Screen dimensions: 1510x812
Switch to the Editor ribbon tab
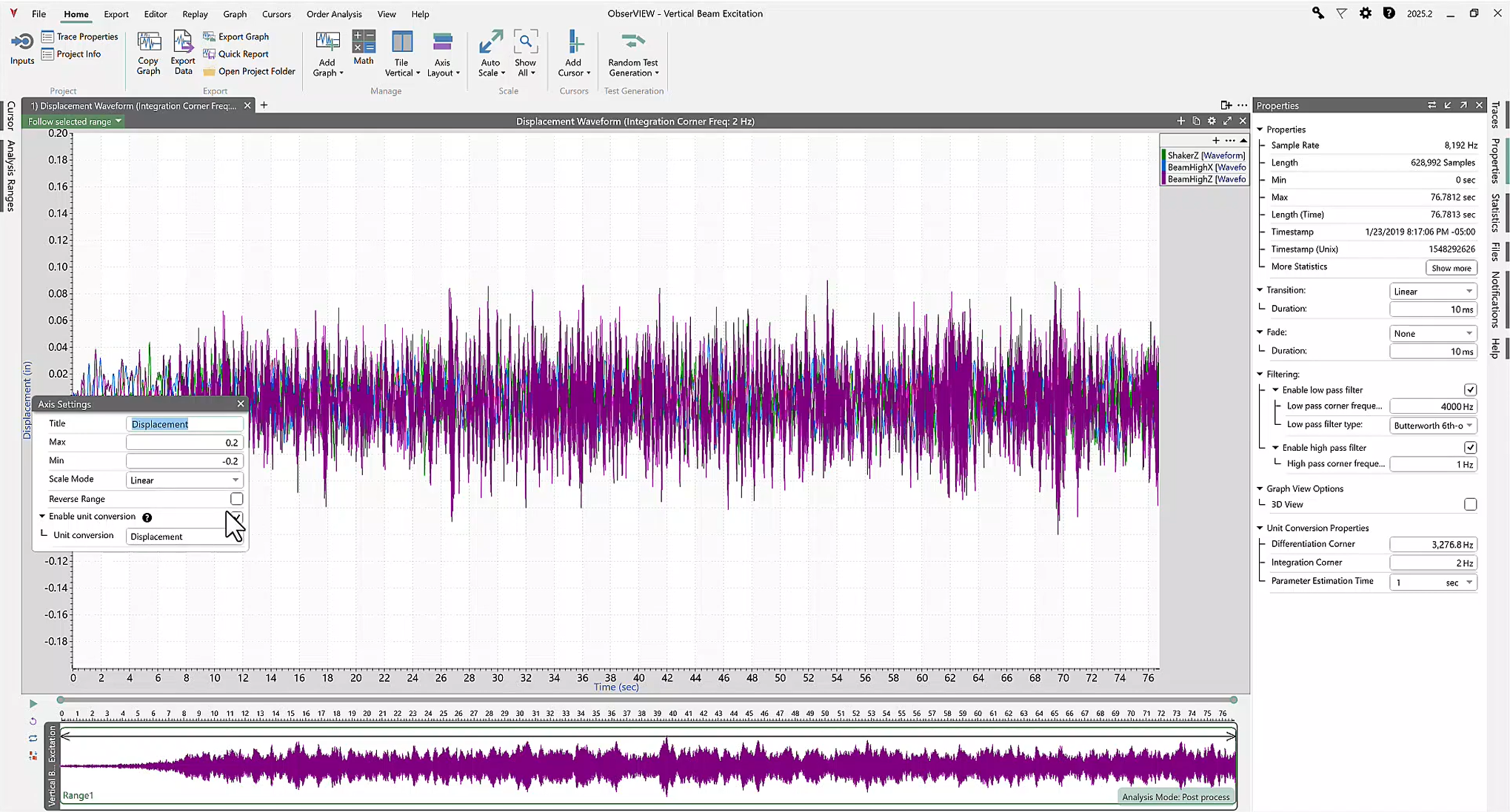[156, 14]
